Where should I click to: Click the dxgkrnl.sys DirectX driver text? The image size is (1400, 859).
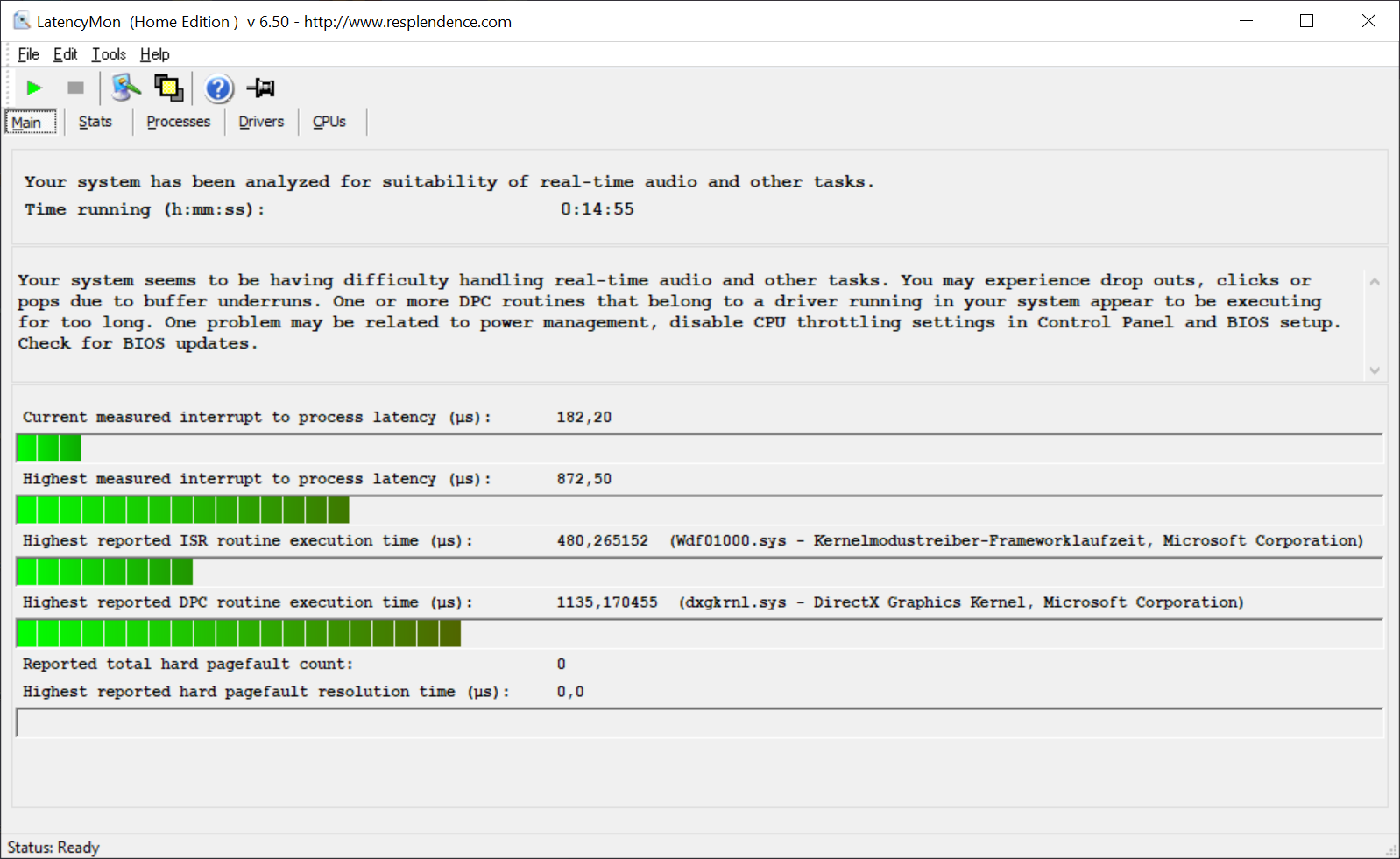tap(961, 602)
